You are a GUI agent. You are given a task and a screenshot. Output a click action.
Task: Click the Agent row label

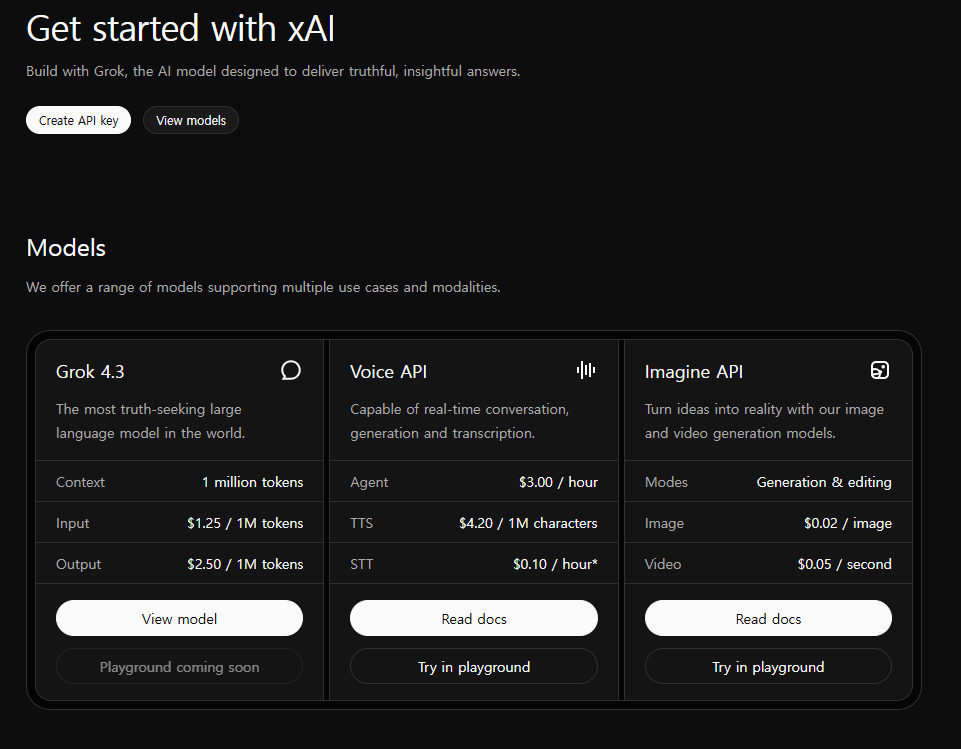369,482
